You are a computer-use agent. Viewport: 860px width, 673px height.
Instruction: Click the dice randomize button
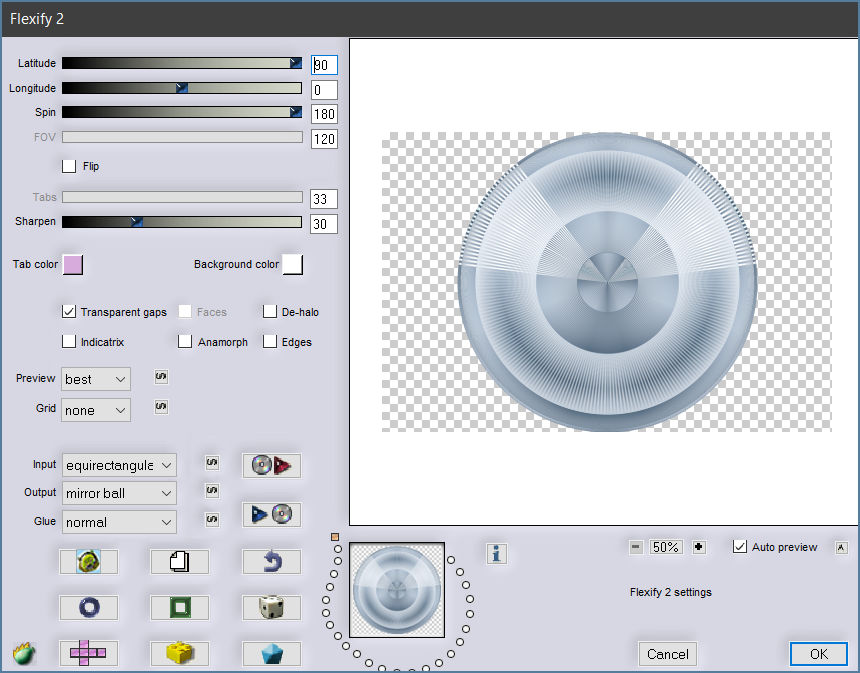270,608
